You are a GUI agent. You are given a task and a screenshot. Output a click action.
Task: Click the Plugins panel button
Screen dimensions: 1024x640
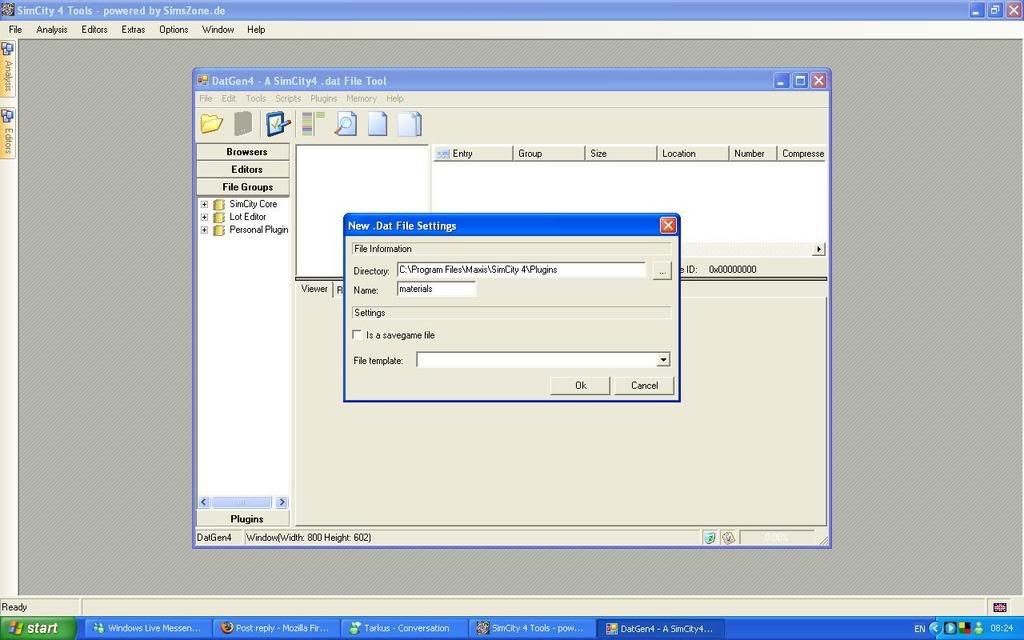(243, 519)
